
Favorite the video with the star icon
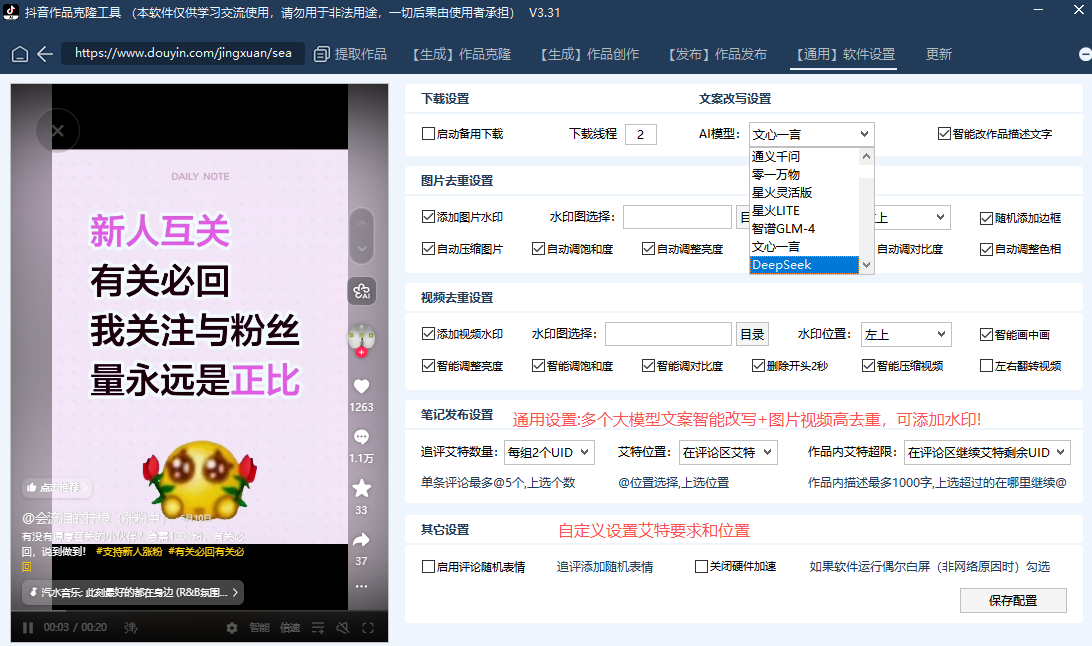[x=361, y=488]
